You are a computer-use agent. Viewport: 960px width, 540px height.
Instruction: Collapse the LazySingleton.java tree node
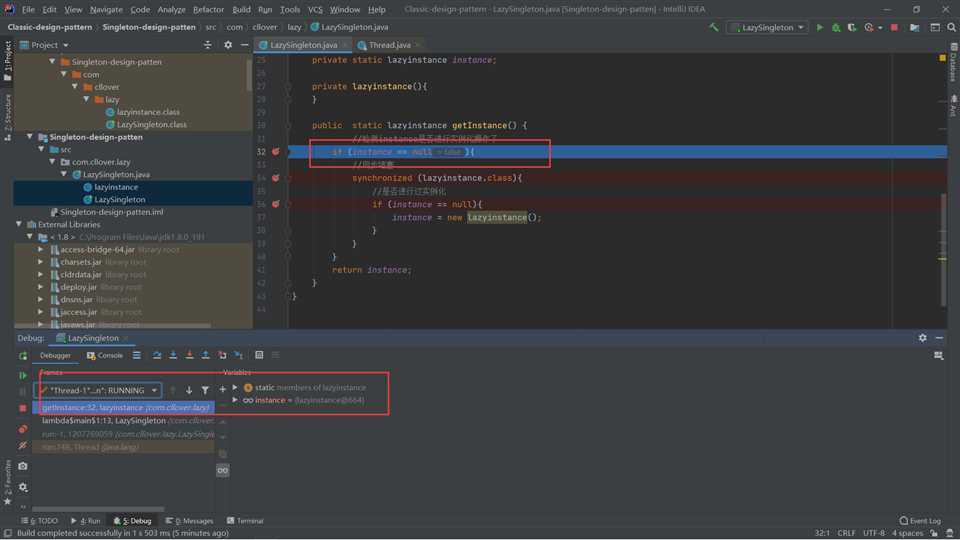tap(64, 174)
